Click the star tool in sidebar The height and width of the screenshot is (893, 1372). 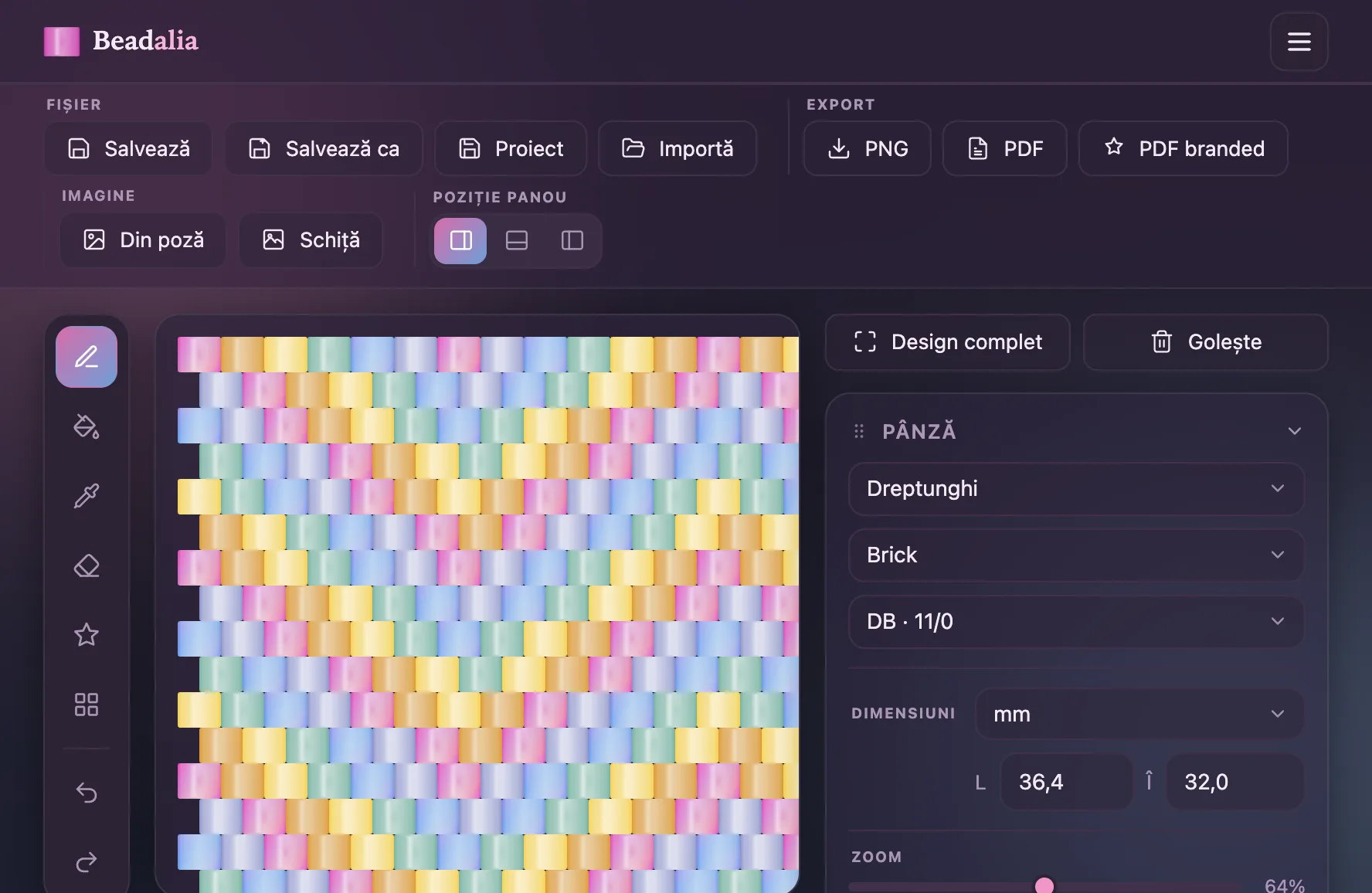(x=87, y=635)
